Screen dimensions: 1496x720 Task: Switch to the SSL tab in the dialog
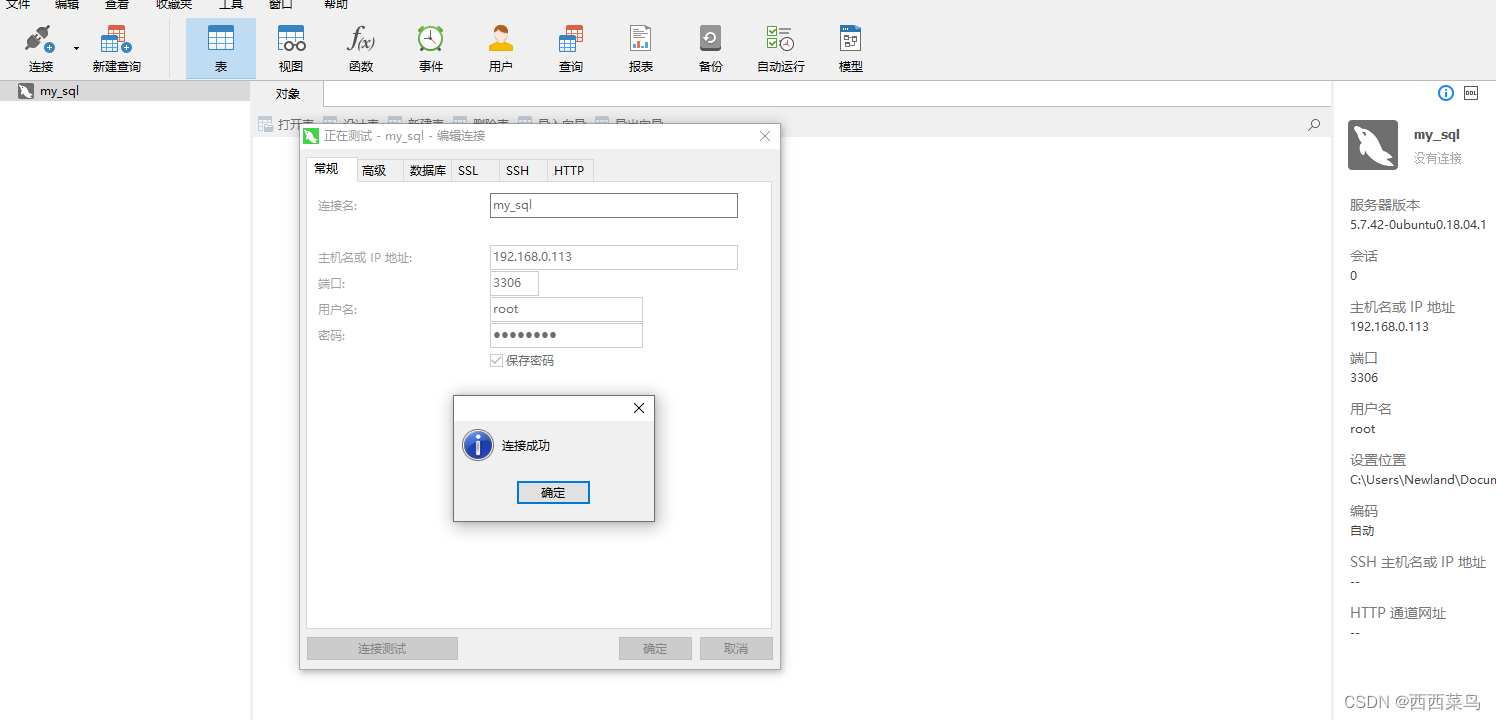click(468, 171)
